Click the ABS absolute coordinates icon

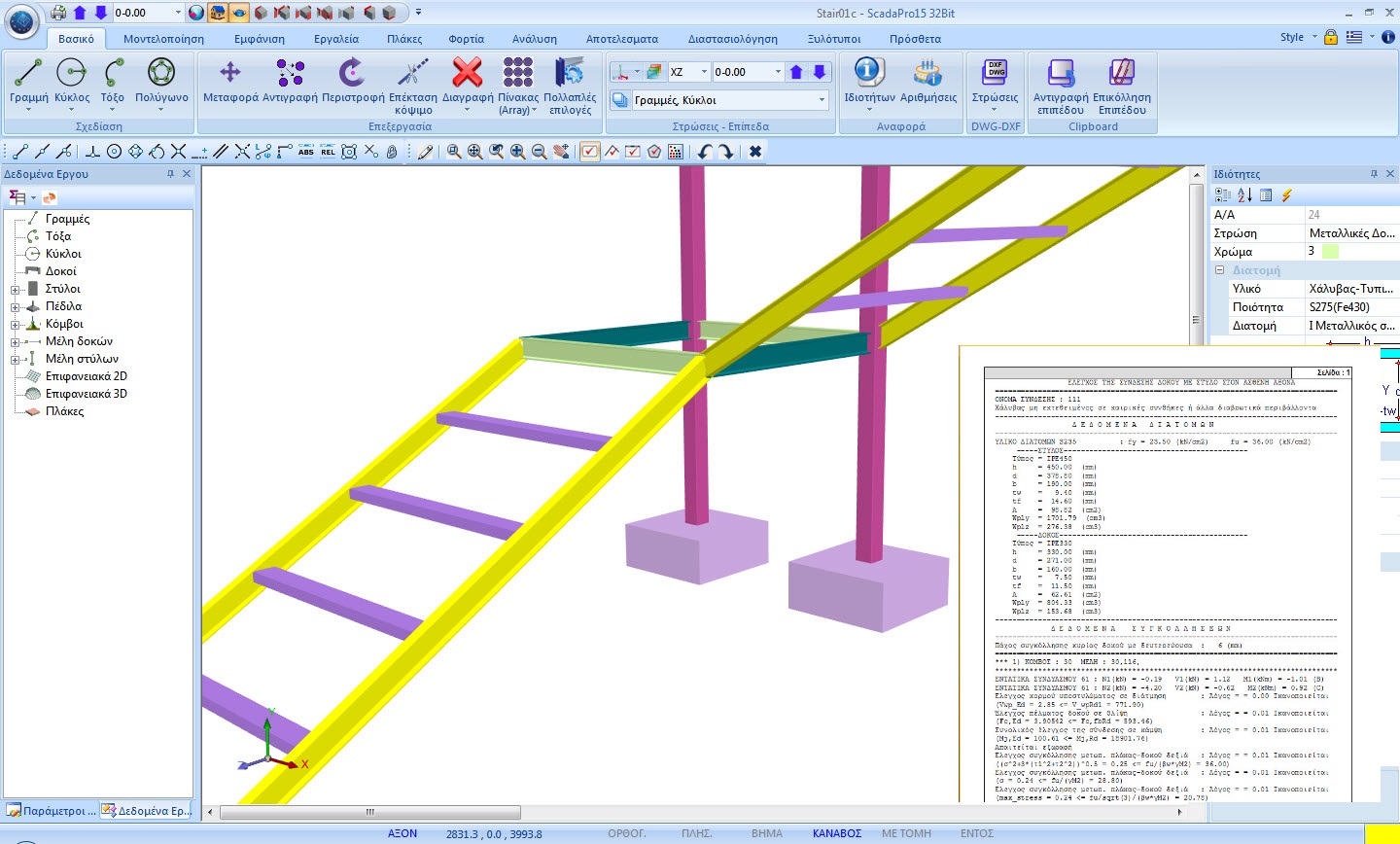(306, 152)
